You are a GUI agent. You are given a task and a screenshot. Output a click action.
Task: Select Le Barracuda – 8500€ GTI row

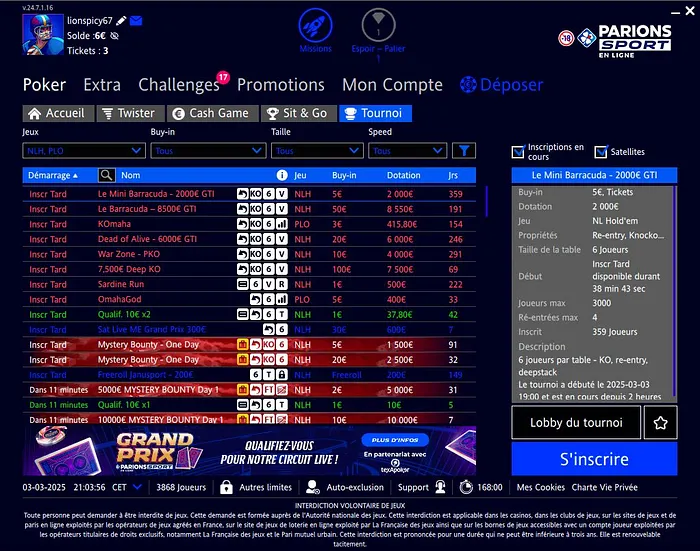249,209
